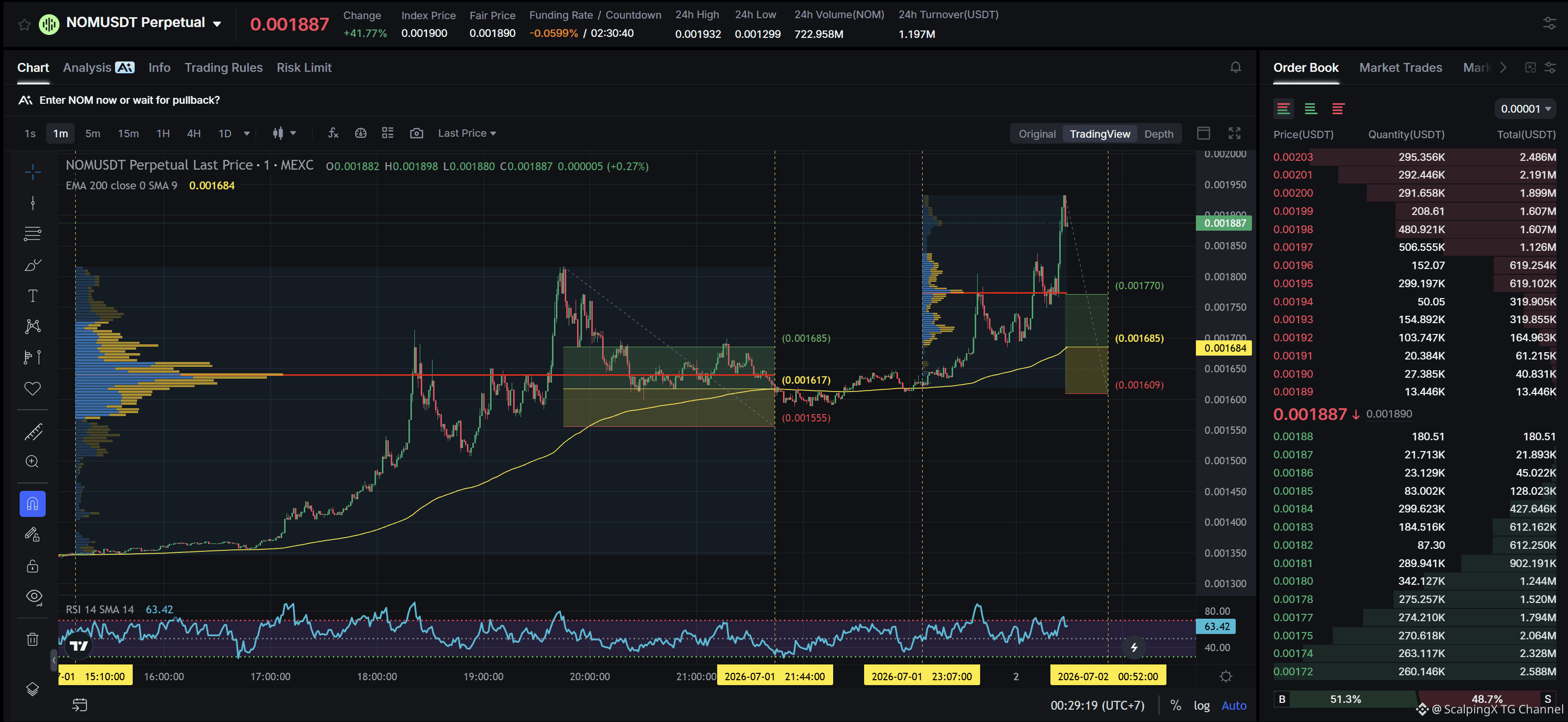Select the trend line drawing tool

pos(33,203)
